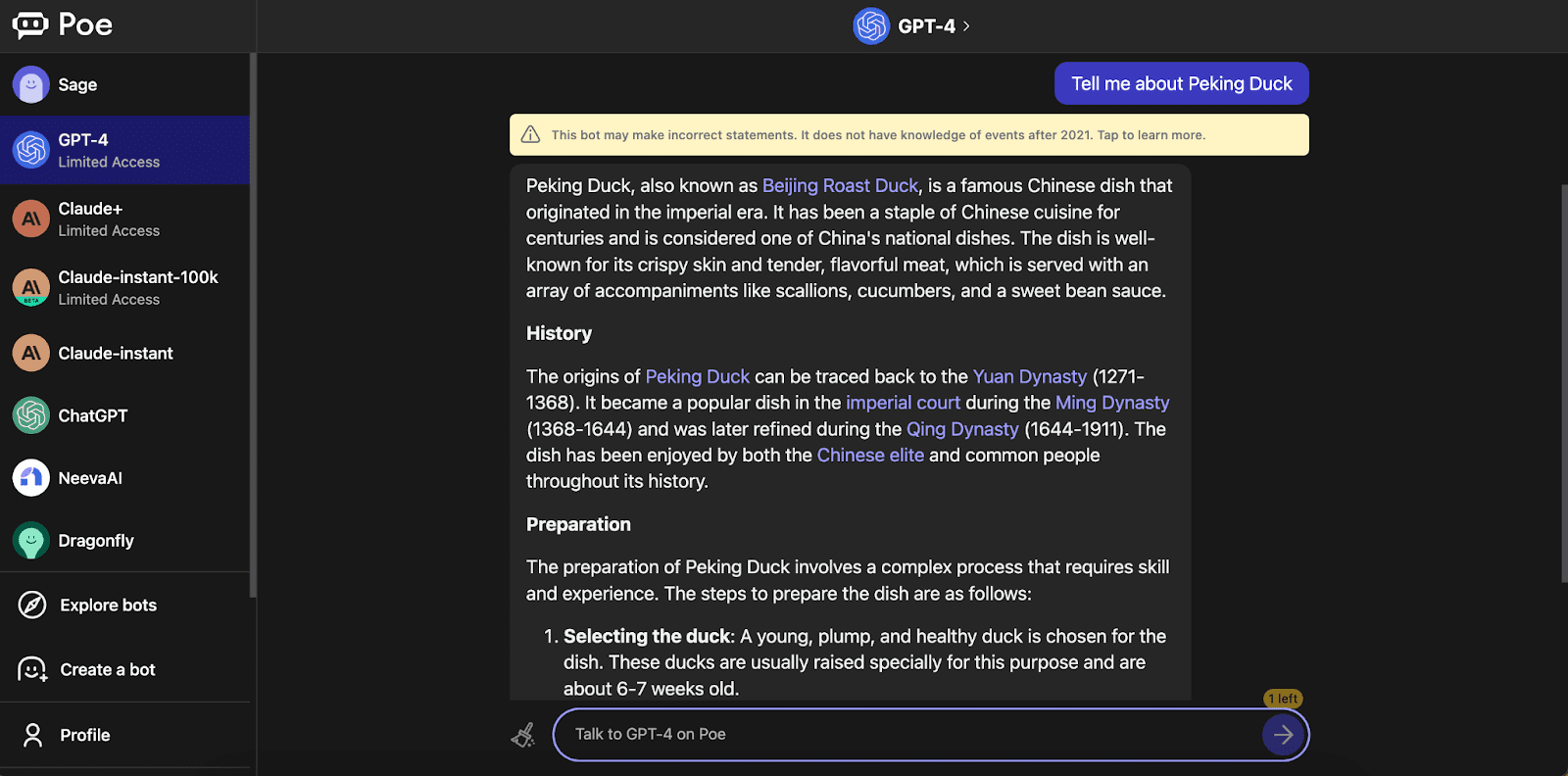Select the NeevaAI bot icon
Screen dimensions: 1568x776
tap(31, 478)
